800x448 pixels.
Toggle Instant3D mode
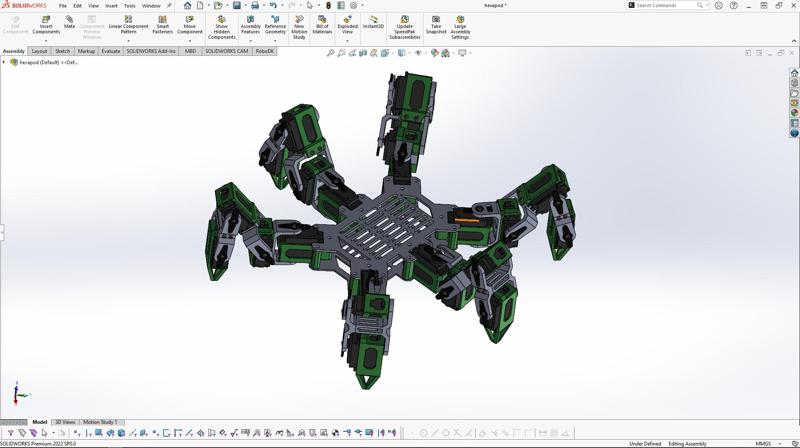click(x=373, y=23)
